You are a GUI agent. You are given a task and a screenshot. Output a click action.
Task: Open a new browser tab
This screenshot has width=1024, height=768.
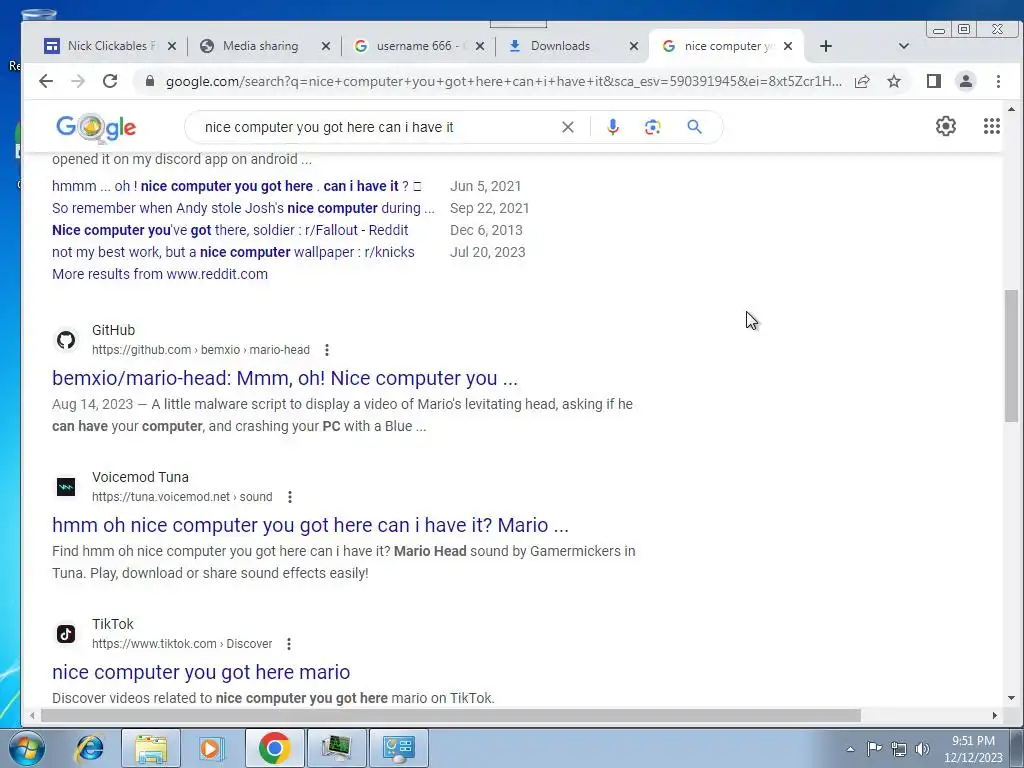pos(825,46)
